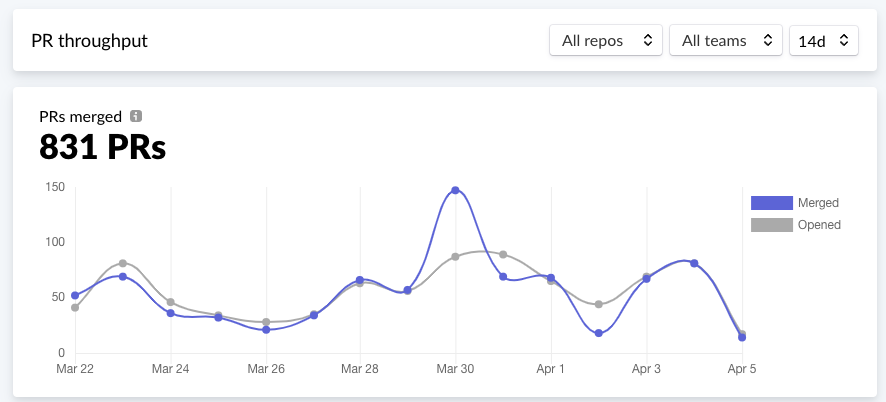Toggle the Merged series in chart legend
The width and height of the screenshot is (886, 402).
click(794, 202)
